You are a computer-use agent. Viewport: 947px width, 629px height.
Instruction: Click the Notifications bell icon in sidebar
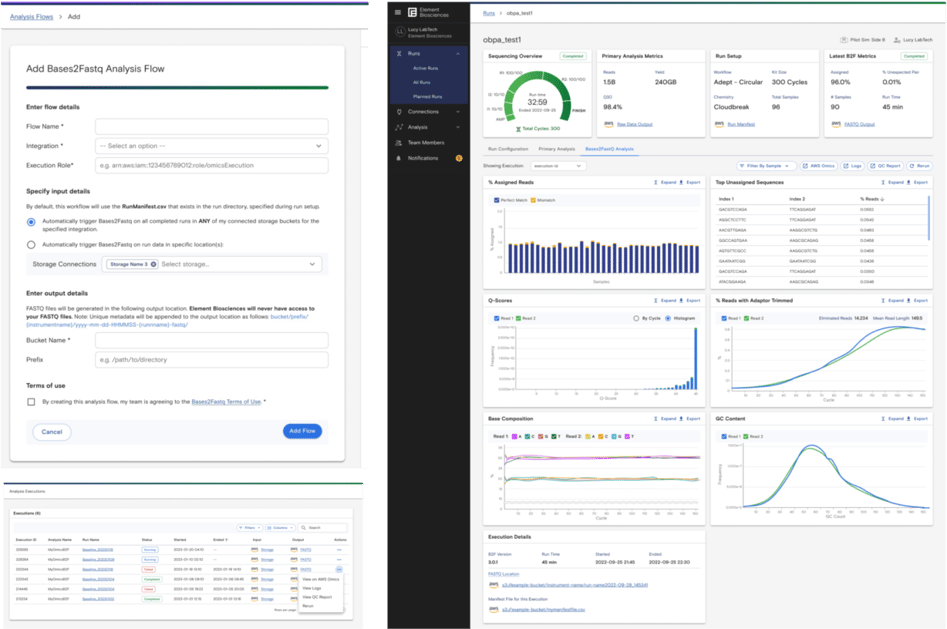coord(399,158)
